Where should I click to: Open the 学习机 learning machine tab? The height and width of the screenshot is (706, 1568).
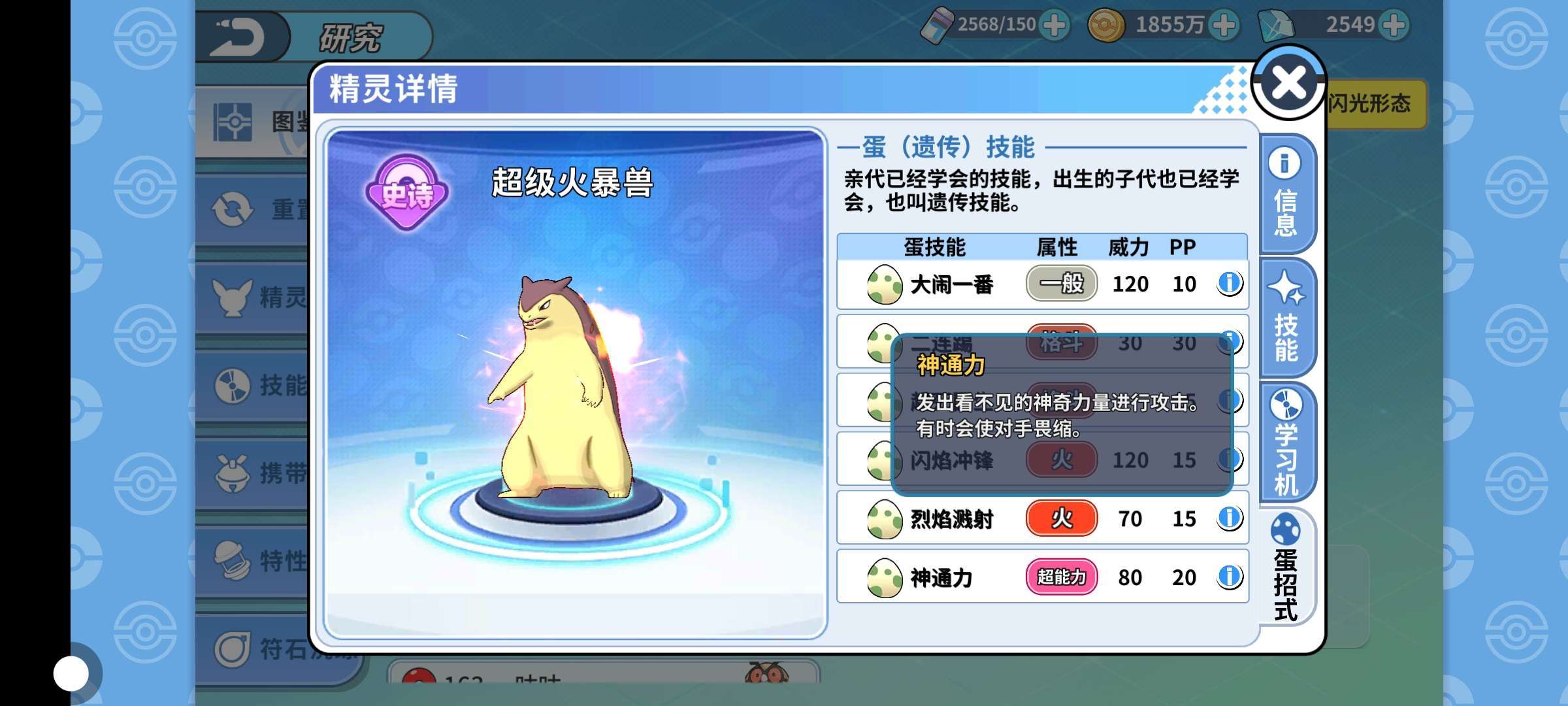point(1286,443)
